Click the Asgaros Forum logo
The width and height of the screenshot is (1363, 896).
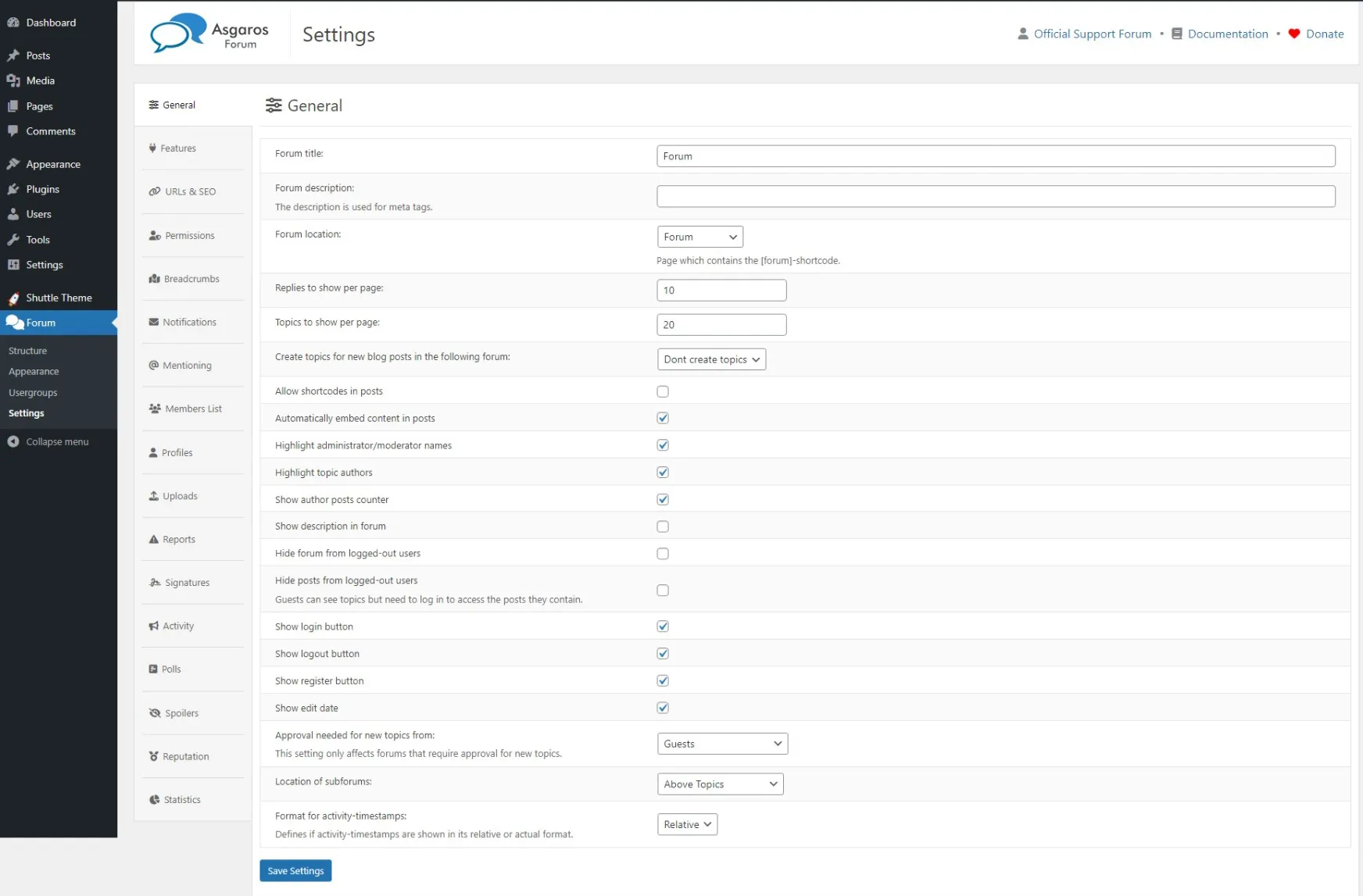(209, 34)
